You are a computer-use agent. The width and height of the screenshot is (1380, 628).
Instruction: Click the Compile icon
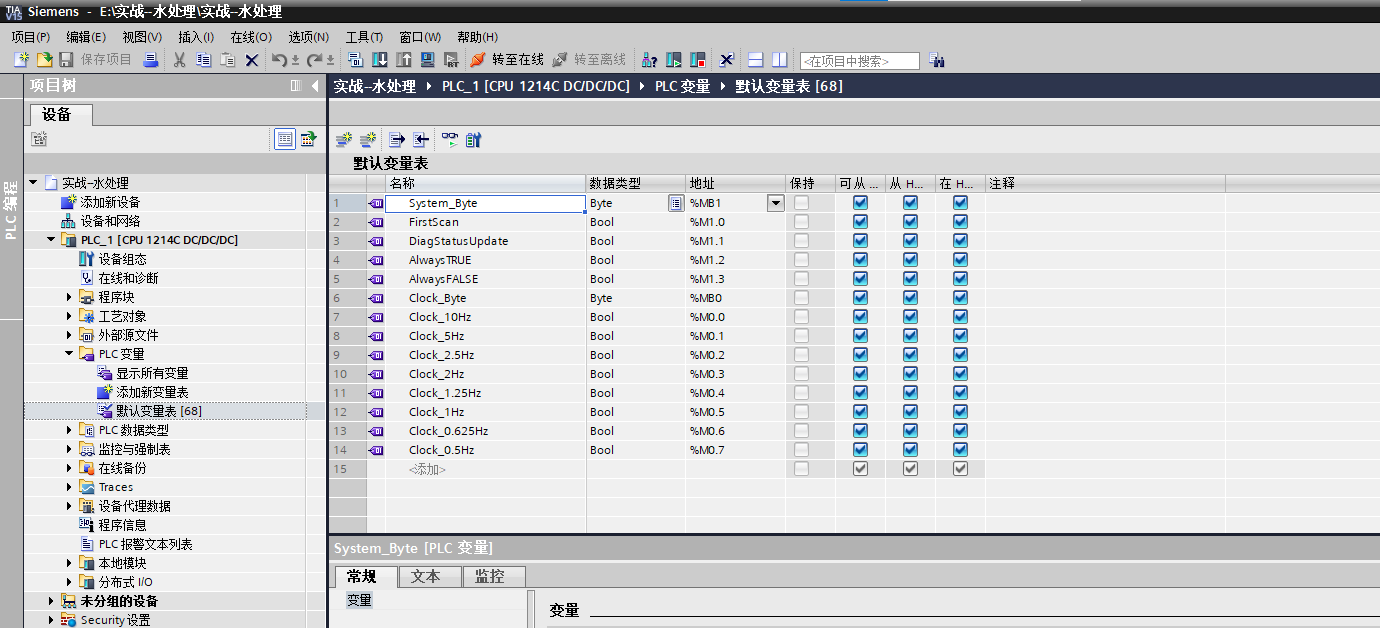pos(356,60)
